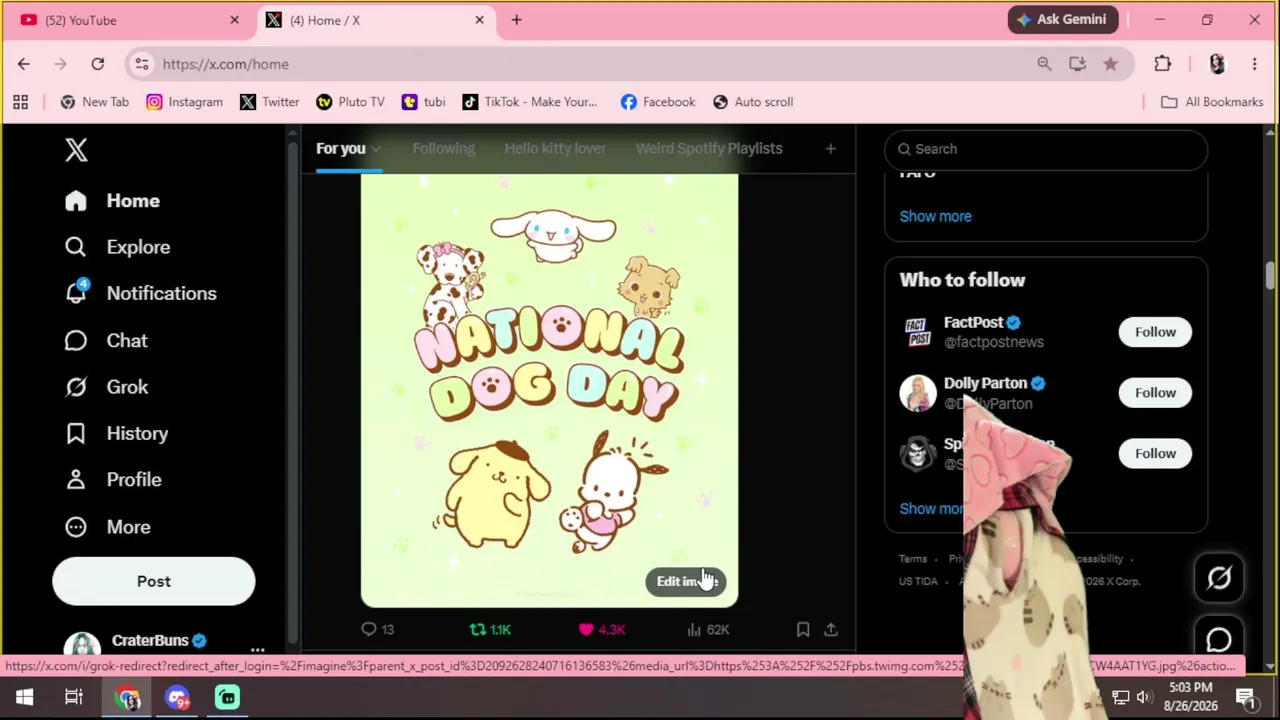This screenshot has height=720, width=1280.
Task: Open Chat in the left sidebar
Action: coord(106,341)
